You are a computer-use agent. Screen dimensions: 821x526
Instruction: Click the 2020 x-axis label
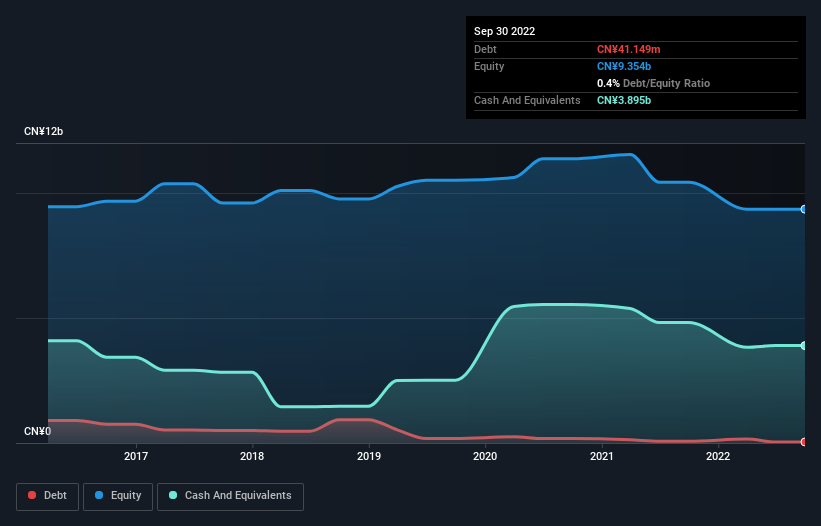[485, 456]
